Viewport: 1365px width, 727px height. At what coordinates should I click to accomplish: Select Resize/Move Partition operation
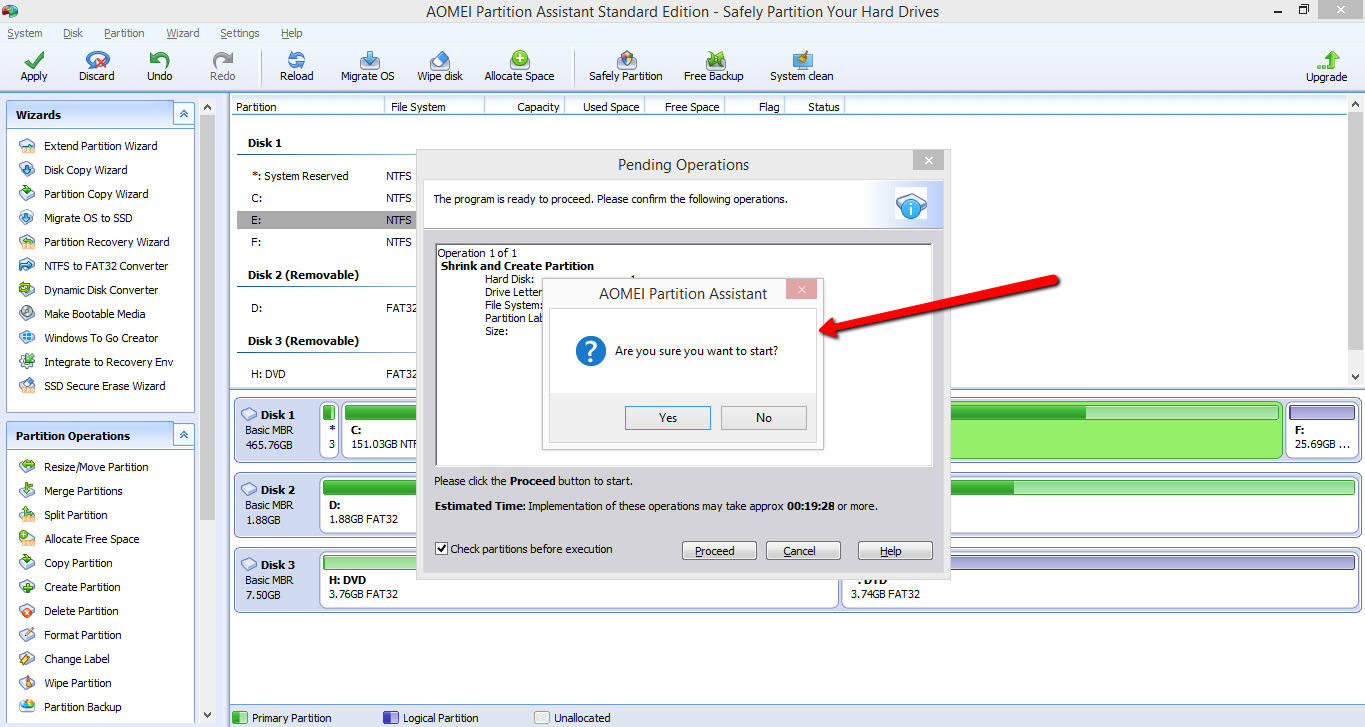pyautogui.click(x=96, y=467)
